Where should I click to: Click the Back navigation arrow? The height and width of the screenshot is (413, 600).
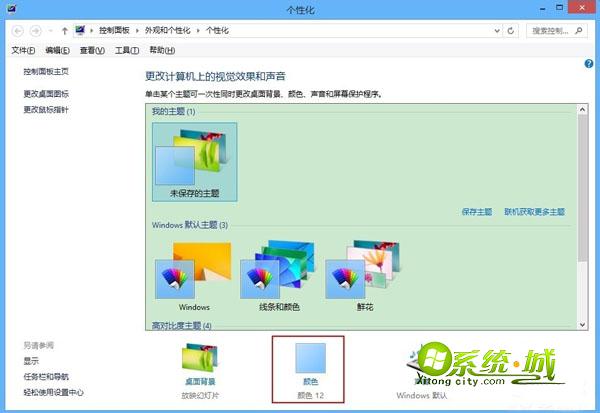click(18, 31)
